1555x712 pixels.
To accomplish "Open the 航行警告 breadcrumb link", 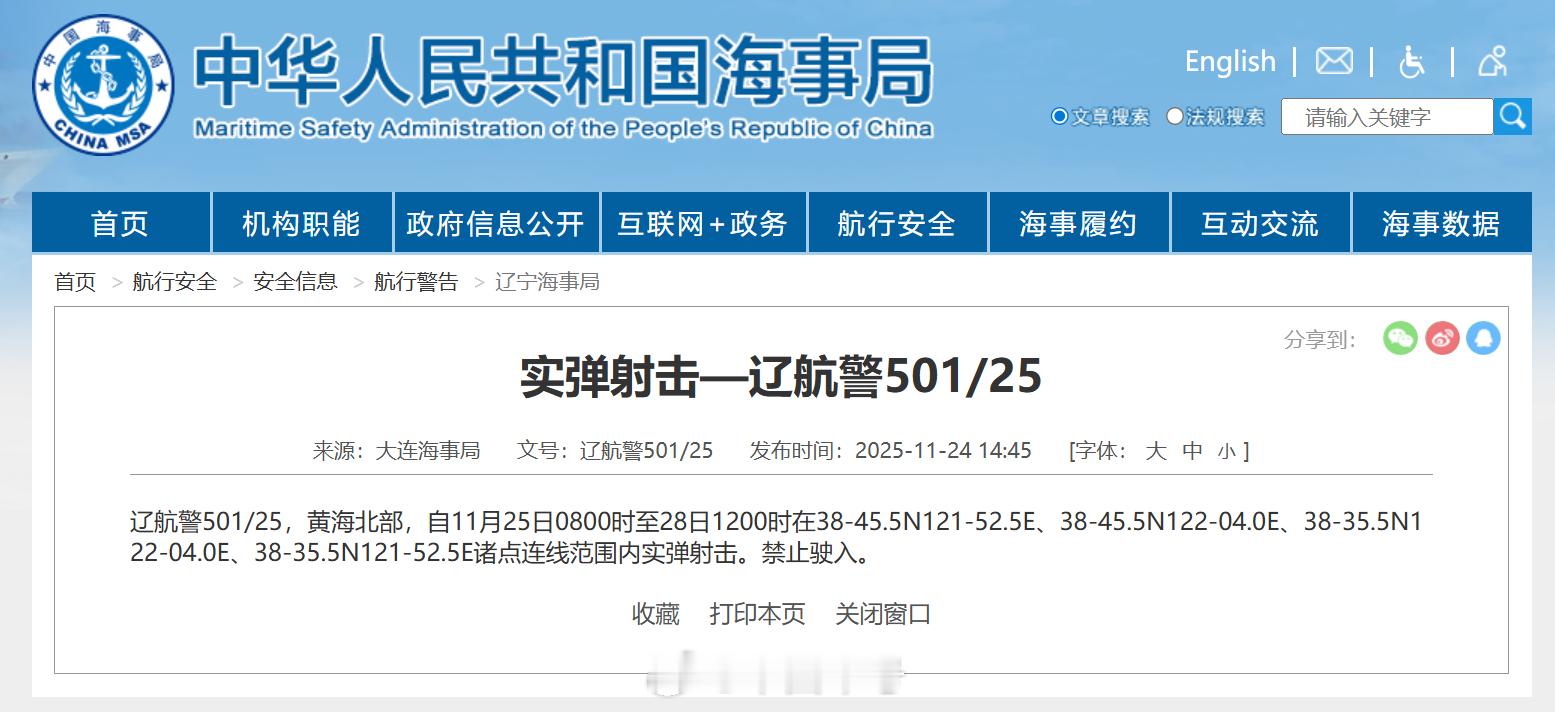I will (417, 282).
